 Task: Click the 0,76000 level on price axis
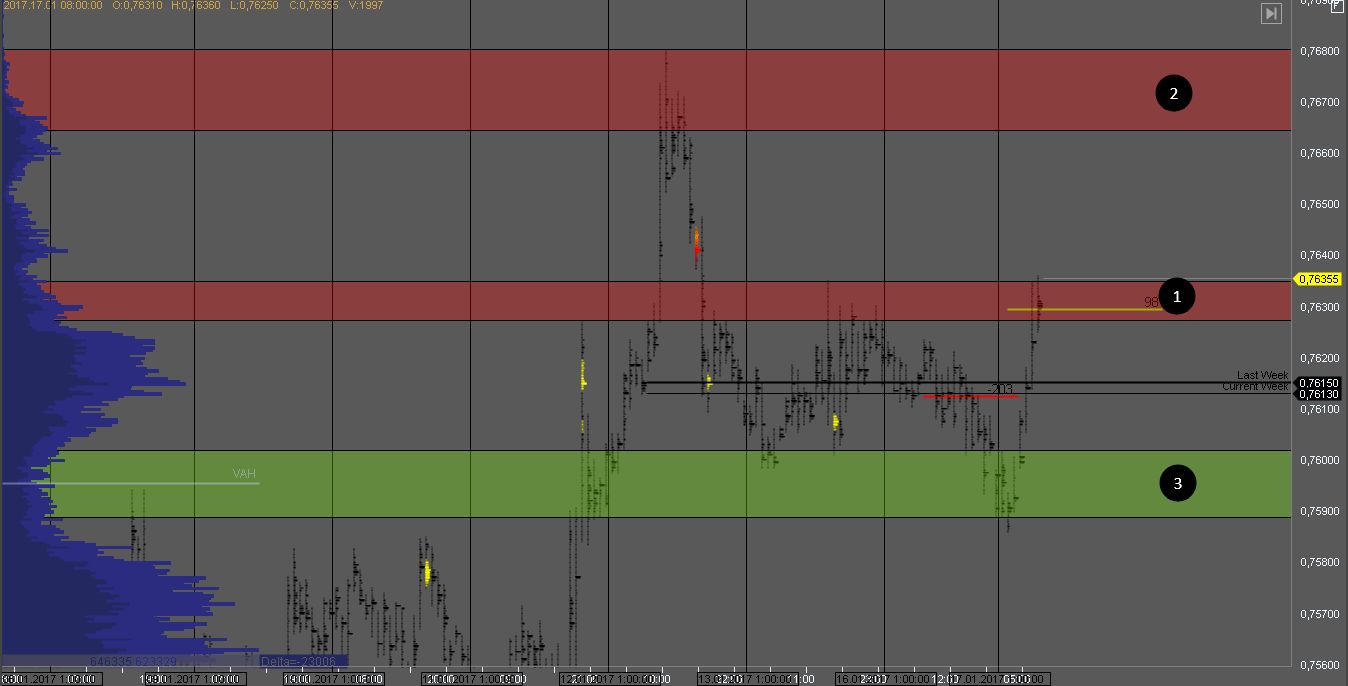coord(1318,460)
